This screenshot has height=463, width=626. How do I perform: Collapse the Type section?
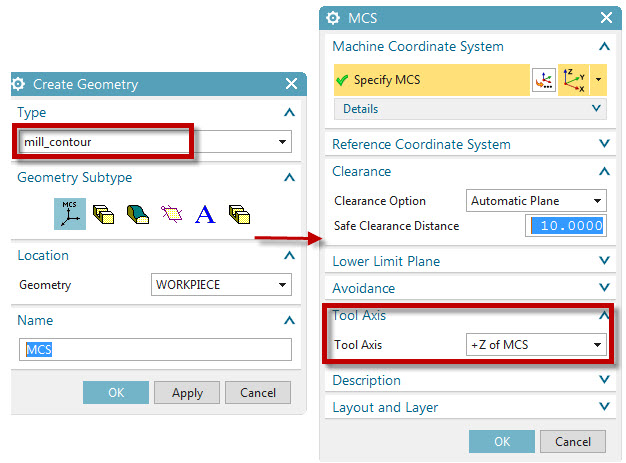(289, 113)
